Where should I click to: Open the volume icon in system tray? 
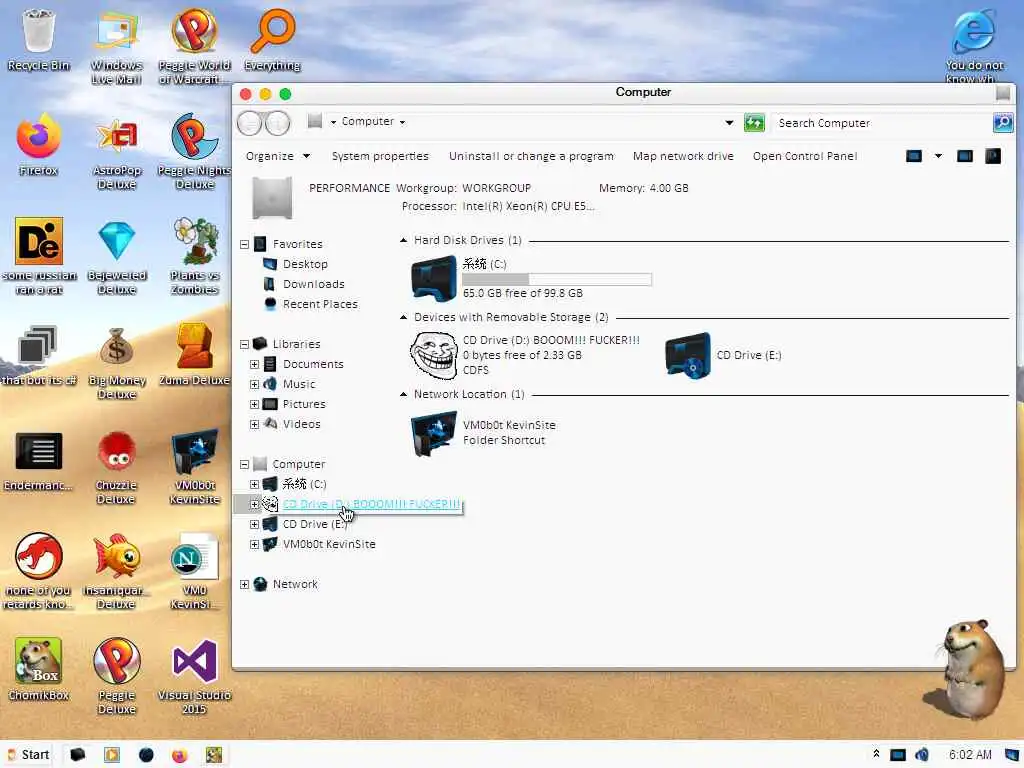(x=922, y=755)
